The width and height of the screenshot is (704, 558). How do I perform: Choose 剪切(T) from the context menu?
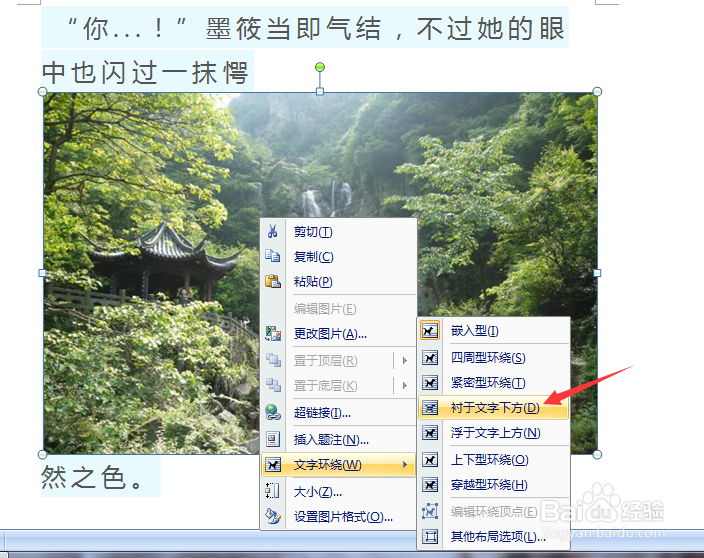pos(339,232)
